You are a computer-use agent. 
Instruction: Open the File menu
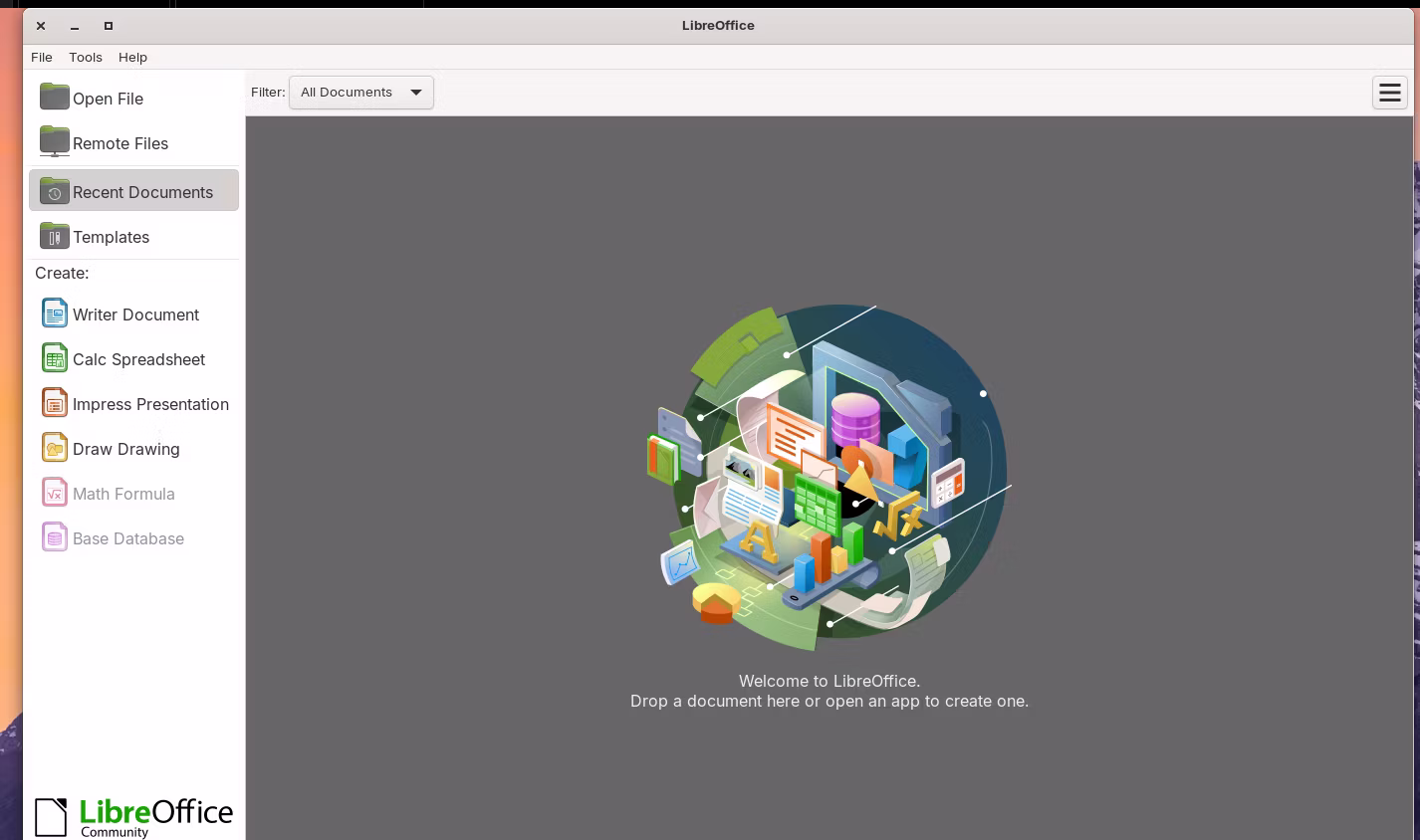[42, 57]
